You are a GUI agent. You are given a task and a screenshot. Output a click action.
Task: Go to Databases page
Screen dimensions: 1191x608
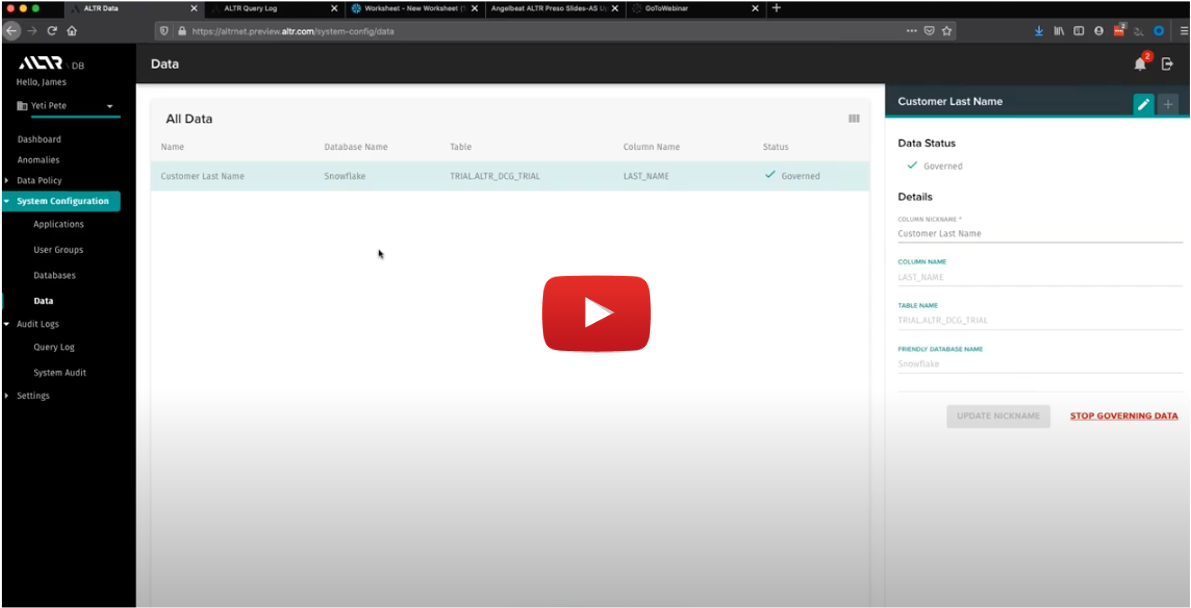coord(55,275)
